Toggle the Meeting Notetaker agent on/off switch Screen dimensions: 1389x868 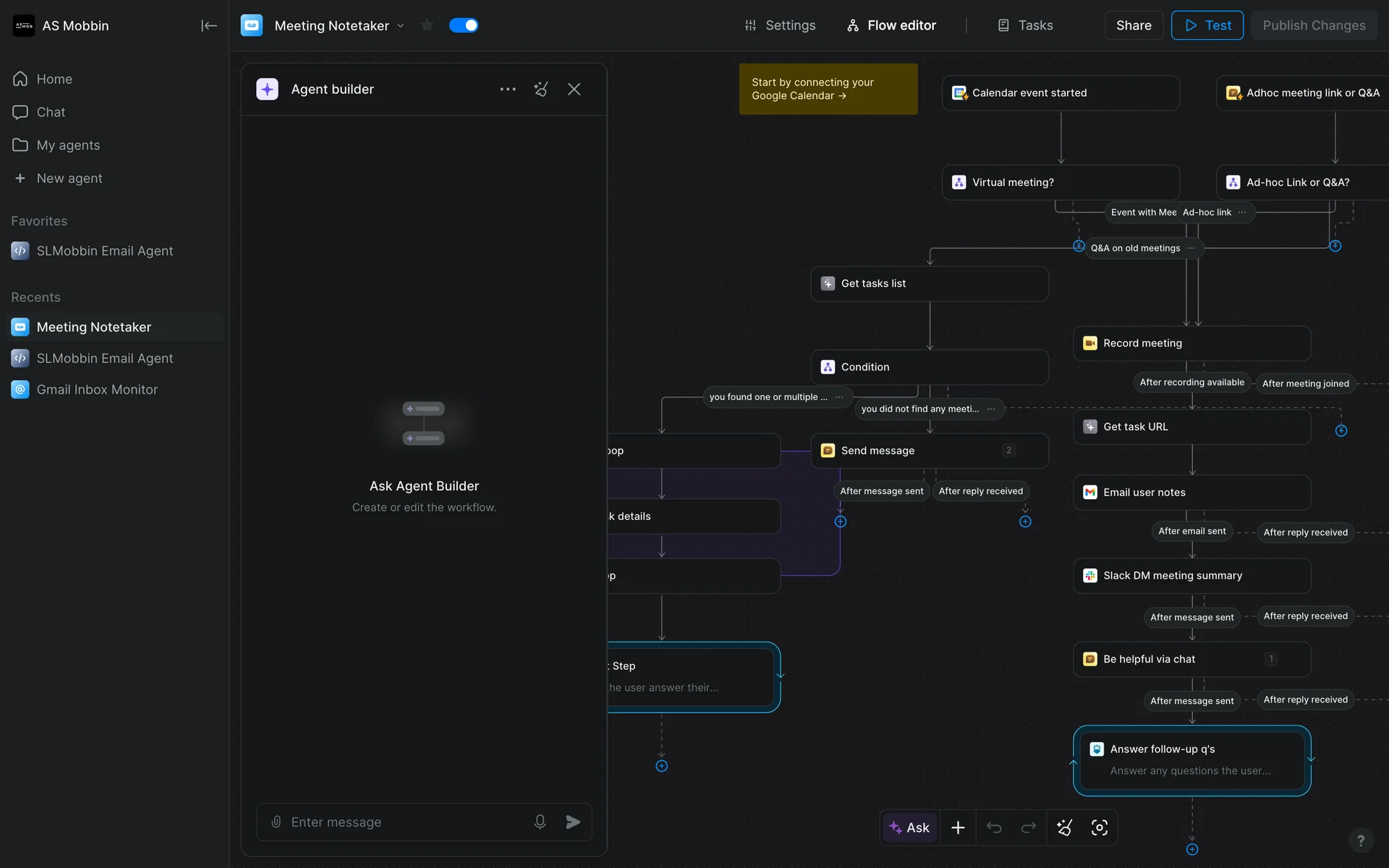pos(464,25)
